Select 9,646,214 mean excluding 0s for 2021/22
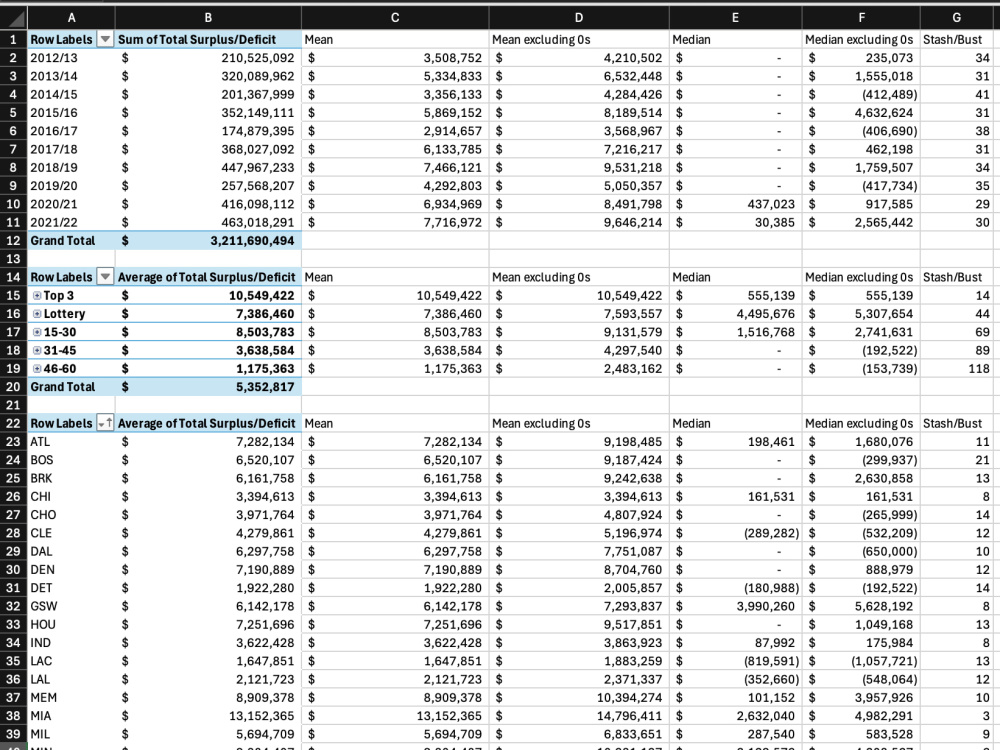The image size is (1000, 750). (x=578, y=222)
